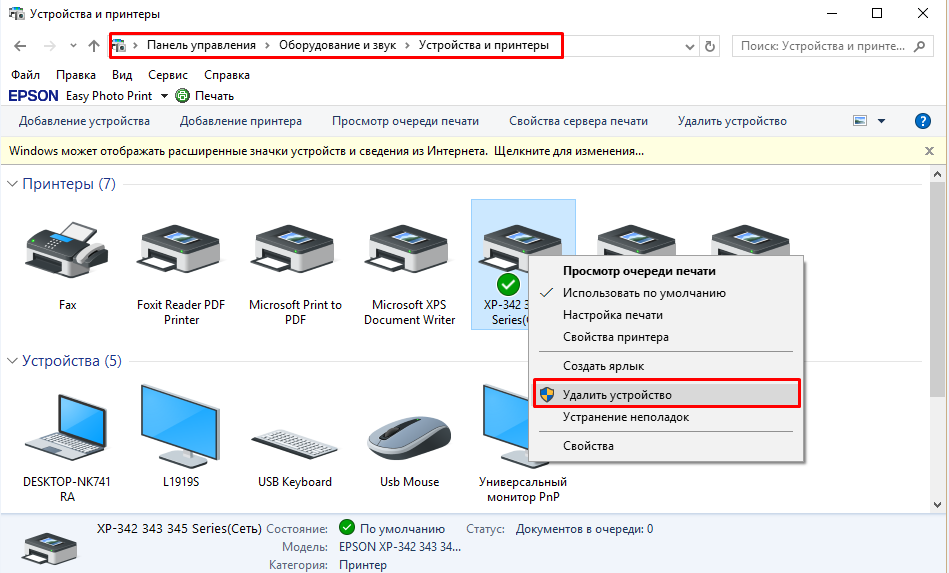This screenshot has height=573, width=949.
Task: Open the Вид menu
Action: [122, 75]
